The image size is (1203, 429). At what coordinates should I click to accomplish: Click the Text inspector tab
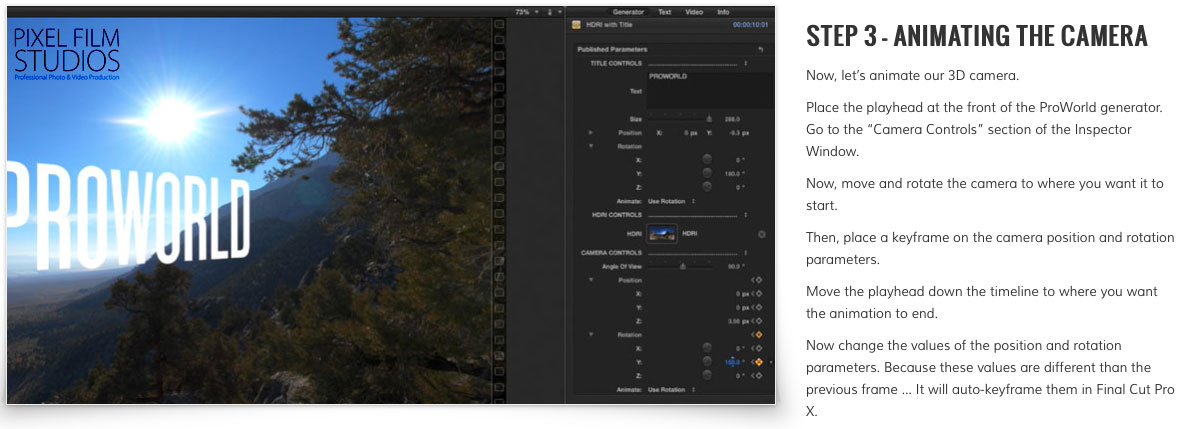[665, 12]
